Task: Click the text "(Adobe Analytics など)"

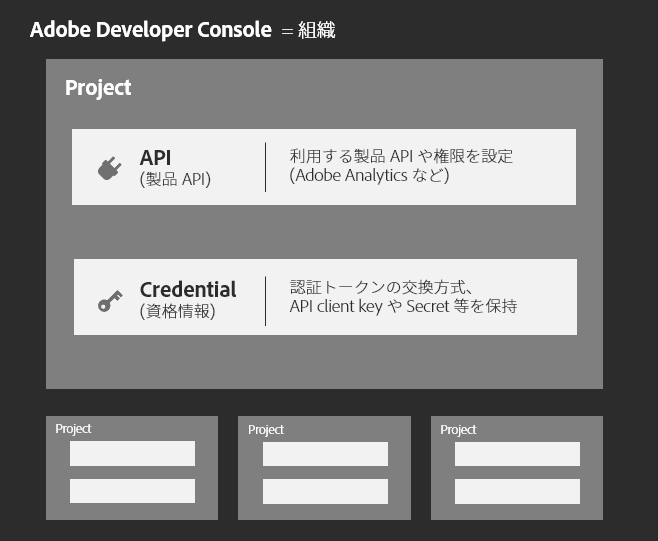Action: 369,175
